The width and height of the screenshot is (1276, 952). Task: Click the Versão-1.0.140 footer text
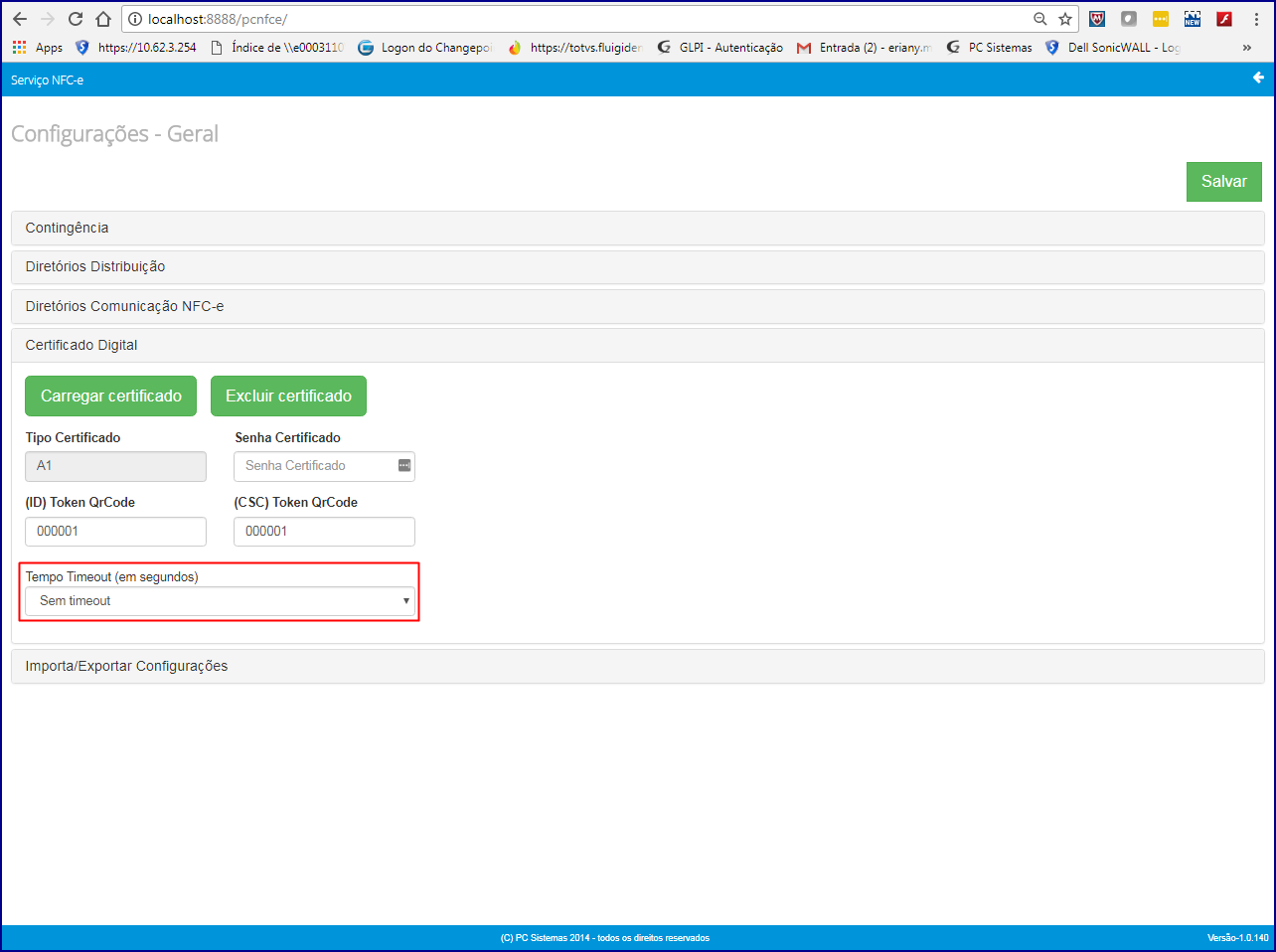[x=1237, y=938]
